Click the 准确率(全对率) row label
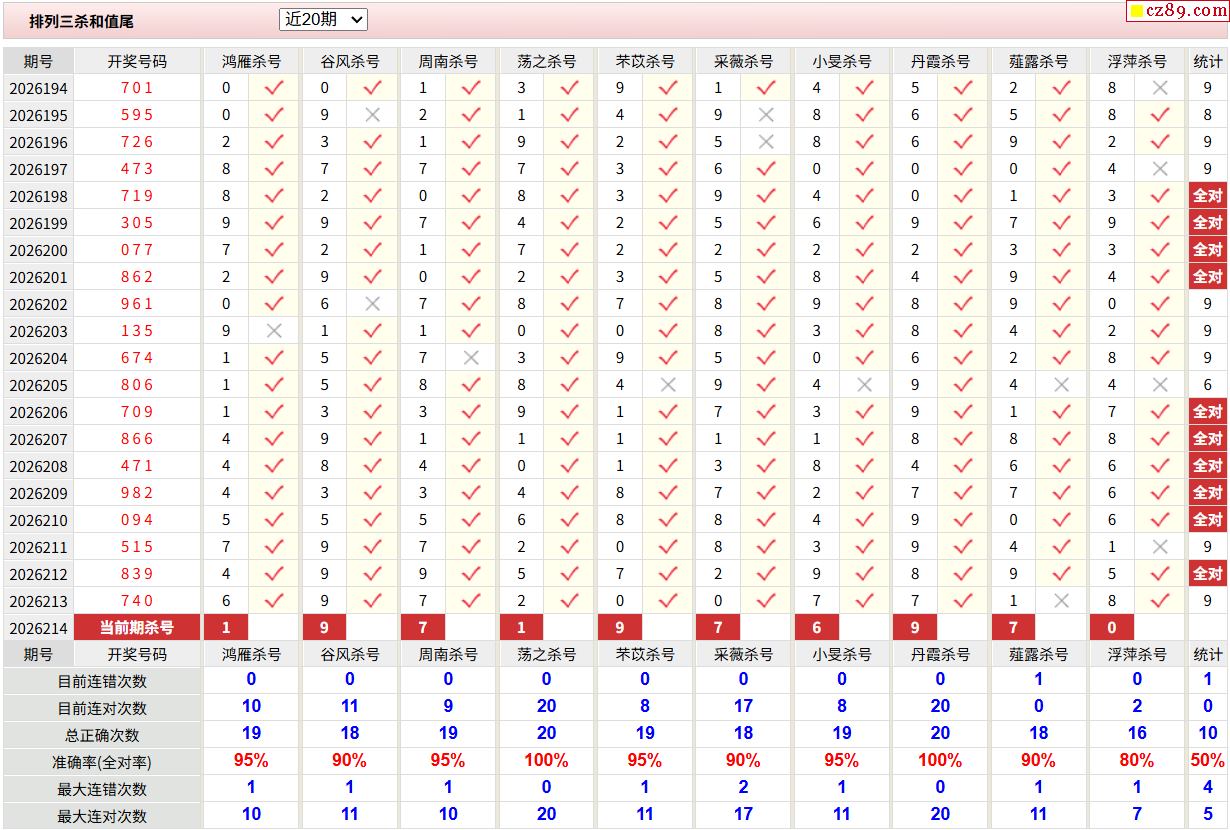The image size is (1230, 830). click(x=102, y=762)
